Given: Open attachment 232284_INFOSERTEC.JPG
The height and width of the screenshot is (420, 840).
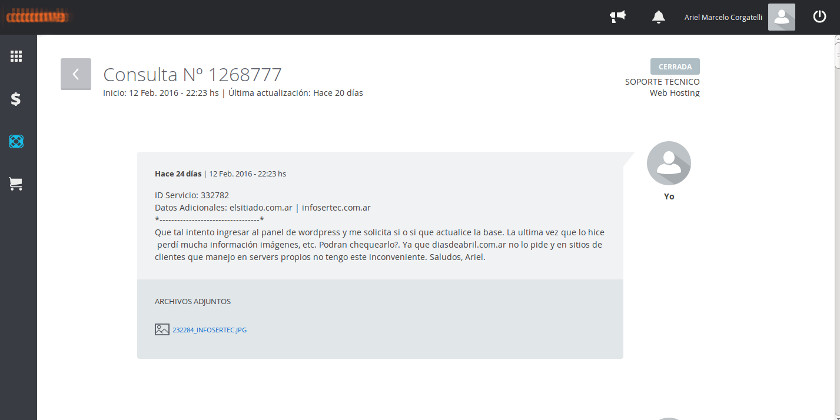Looking at the screenshot, I should (x=209, y=329).
